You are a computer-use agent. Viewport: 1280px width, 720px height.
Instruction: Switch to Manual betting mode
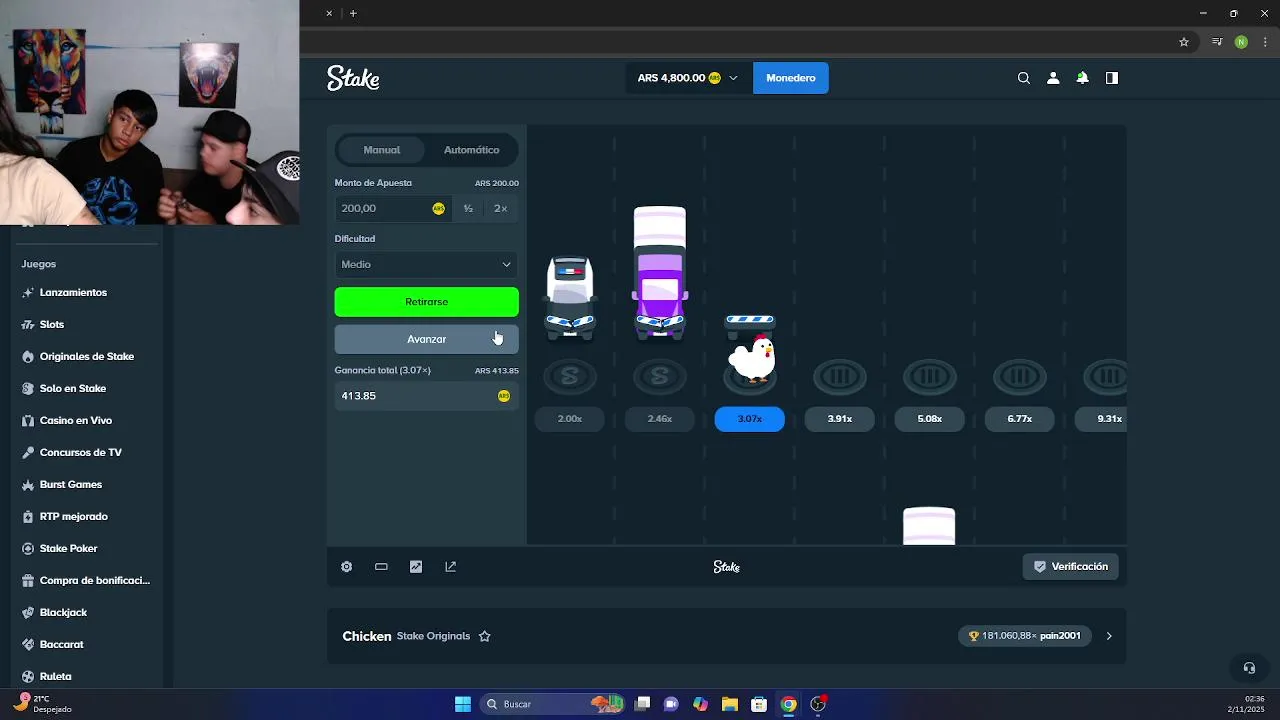point(381,150)
